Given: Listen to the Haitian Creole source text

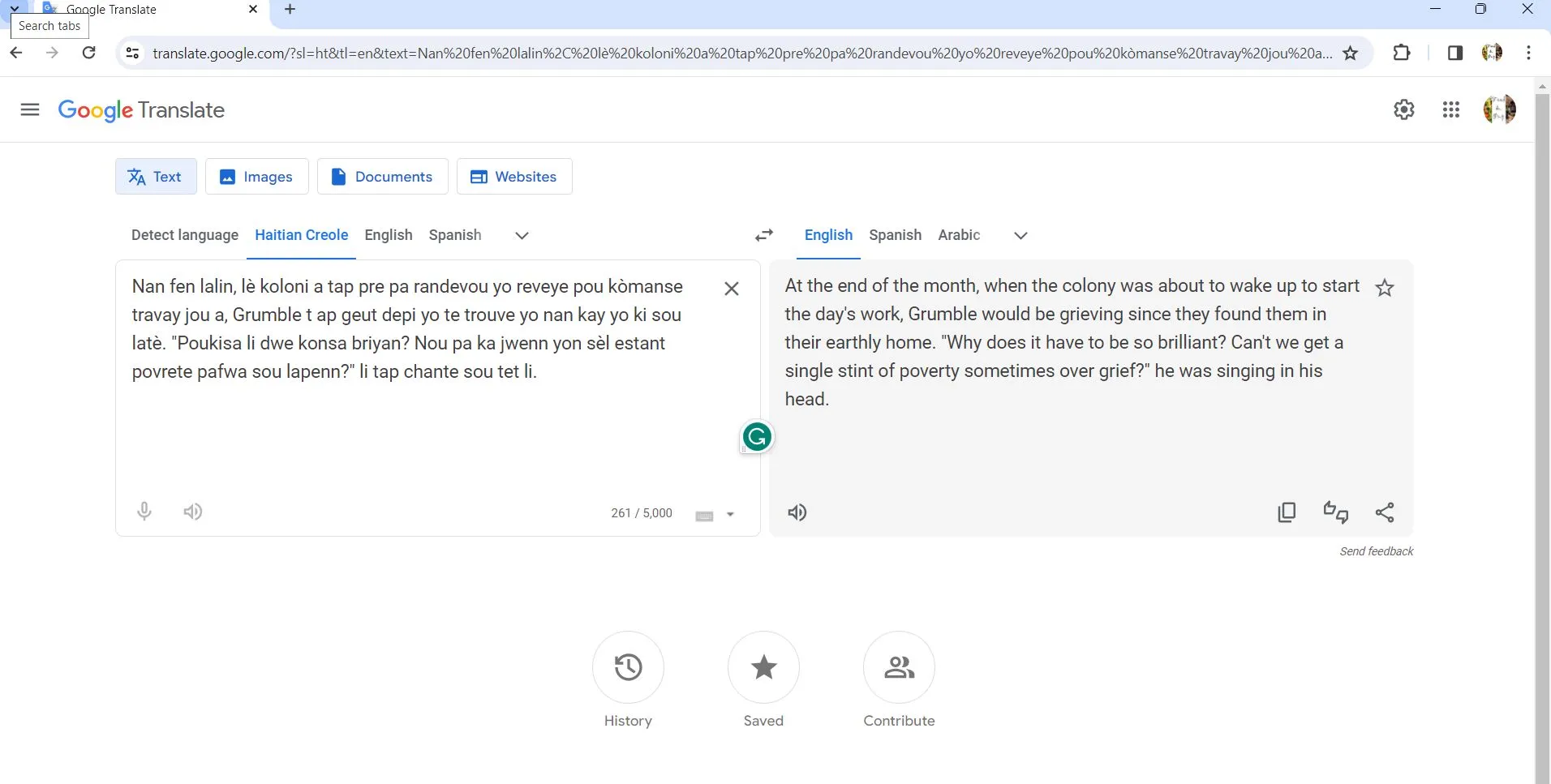Looking at the screenshot, I should pyautogui.click(x=192, y=511).
